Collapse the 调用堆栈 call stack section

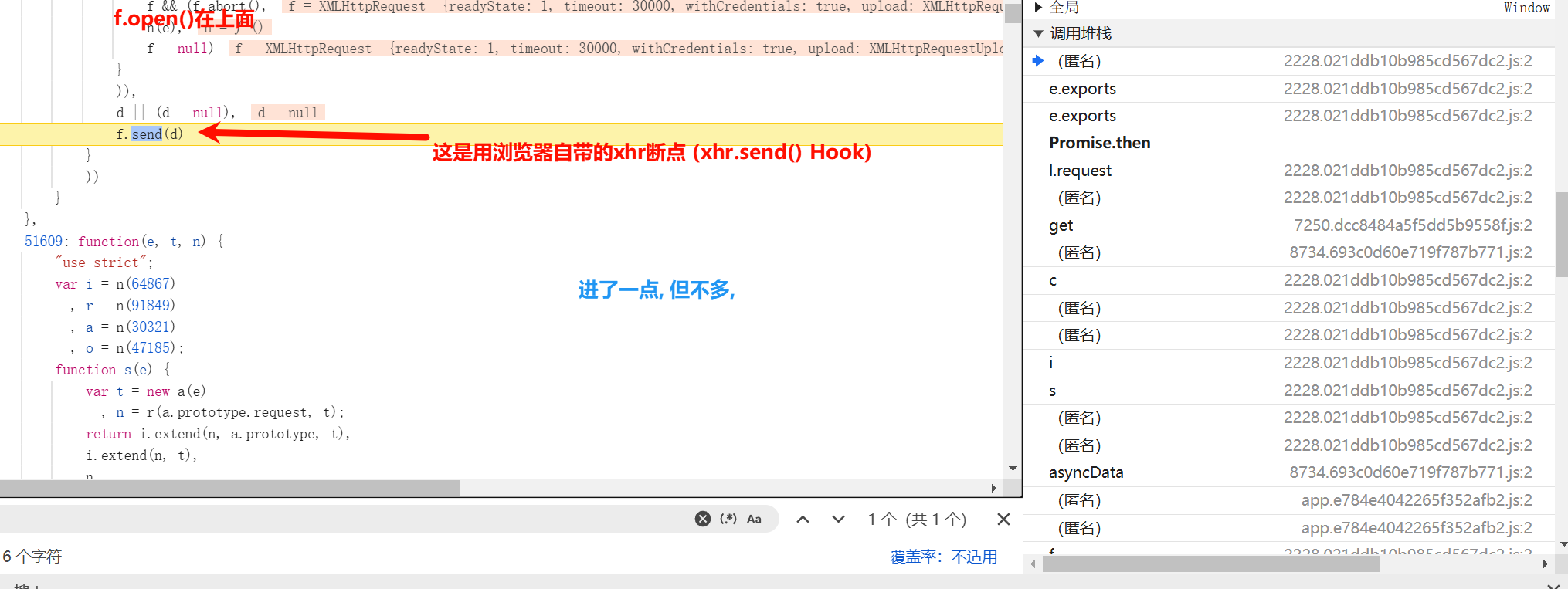coord(1039,34)
